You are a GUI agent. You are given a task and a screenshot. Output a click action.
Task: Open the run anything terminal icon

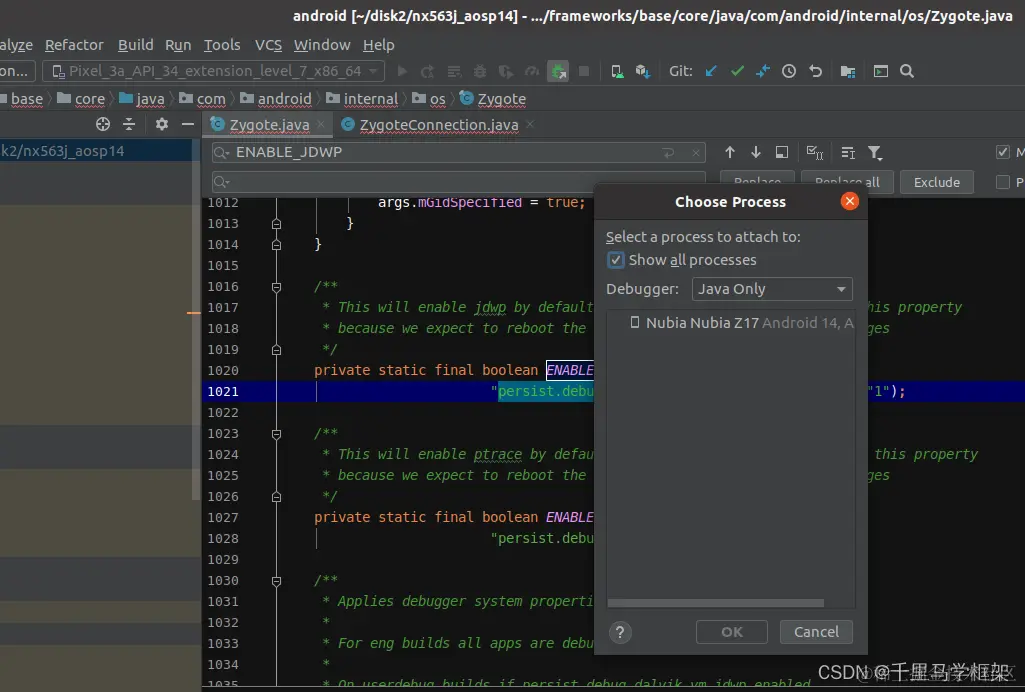pyautogui.click(x=881, y=71)
